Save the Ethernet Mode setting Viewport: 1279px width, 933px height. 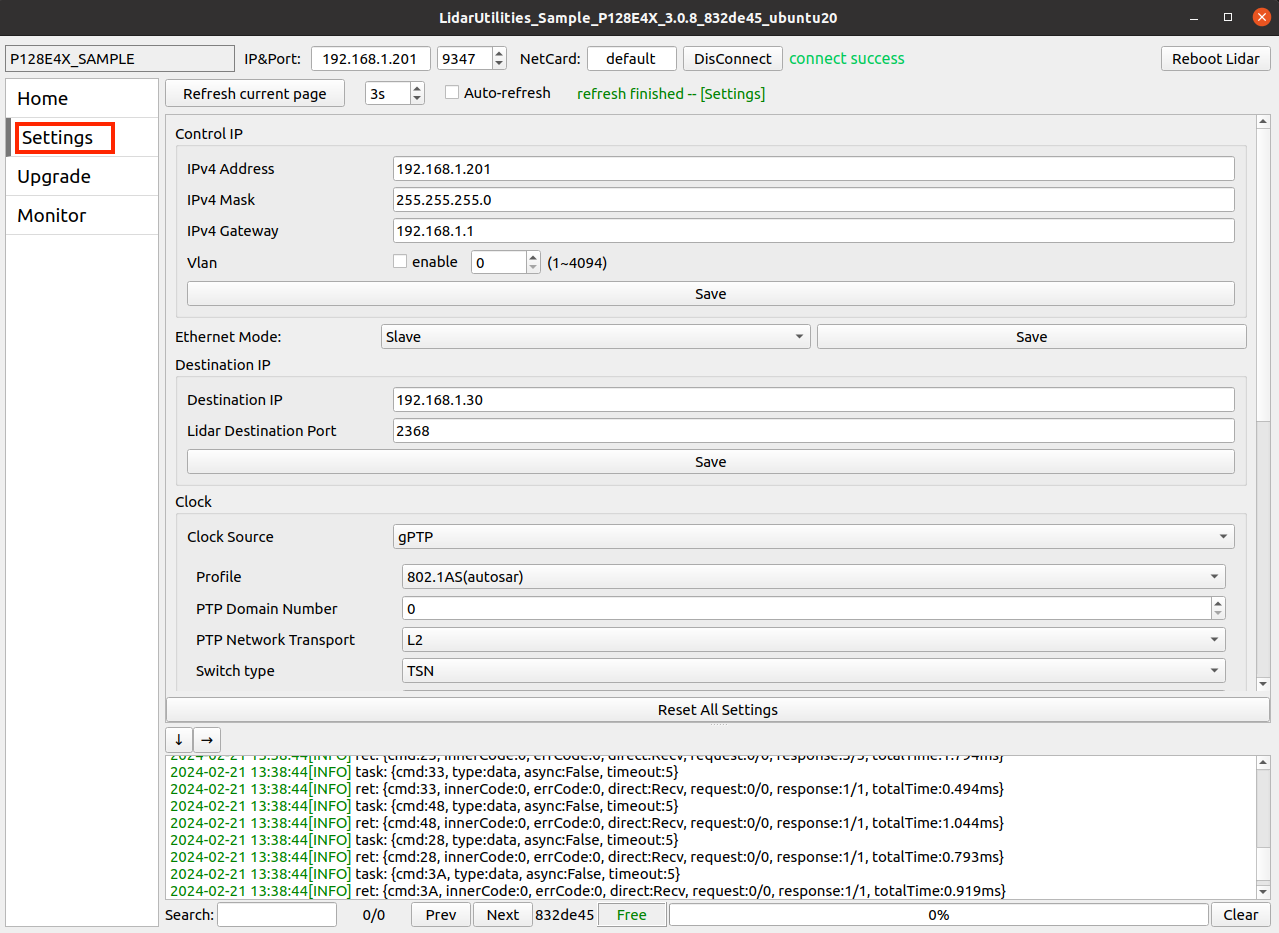pyautogui.click(x=1032, y=337)
